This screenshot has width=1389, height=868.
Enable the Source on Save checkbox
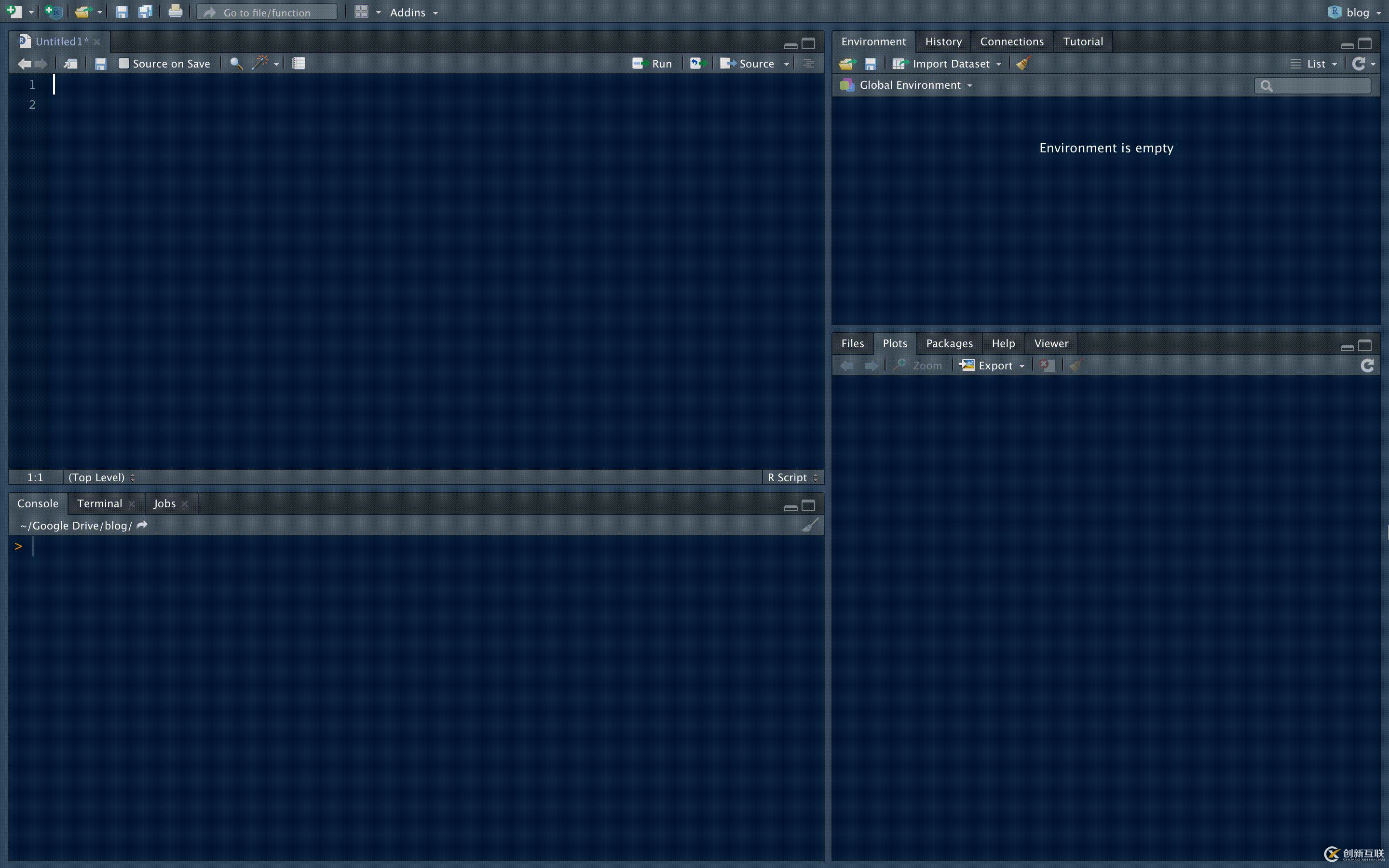click(x=123, y=64)
